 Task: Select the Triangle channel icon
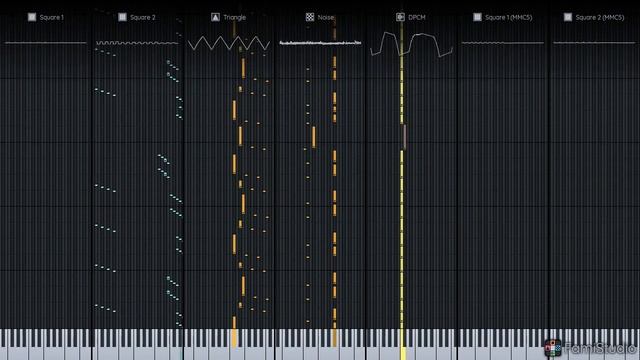click(x=216, y=17)
